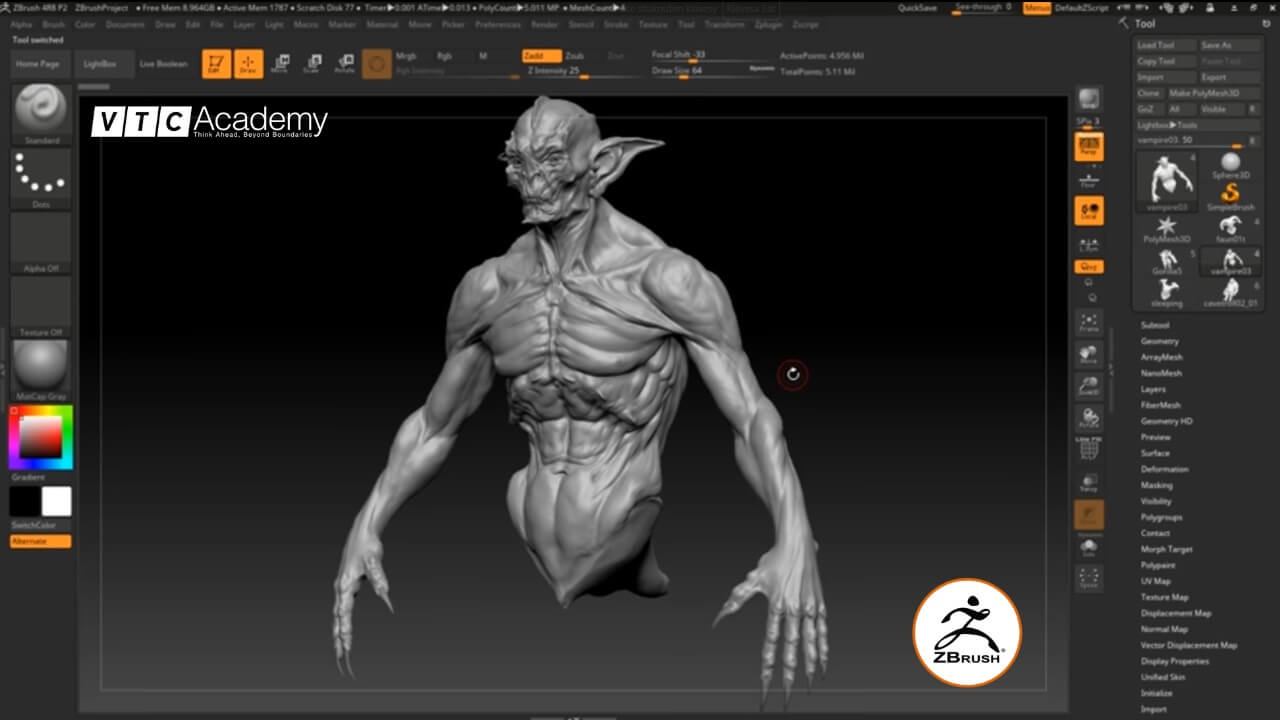
Task: Toggle the Zadd sculpt mode
Action: tap(541, 56)
